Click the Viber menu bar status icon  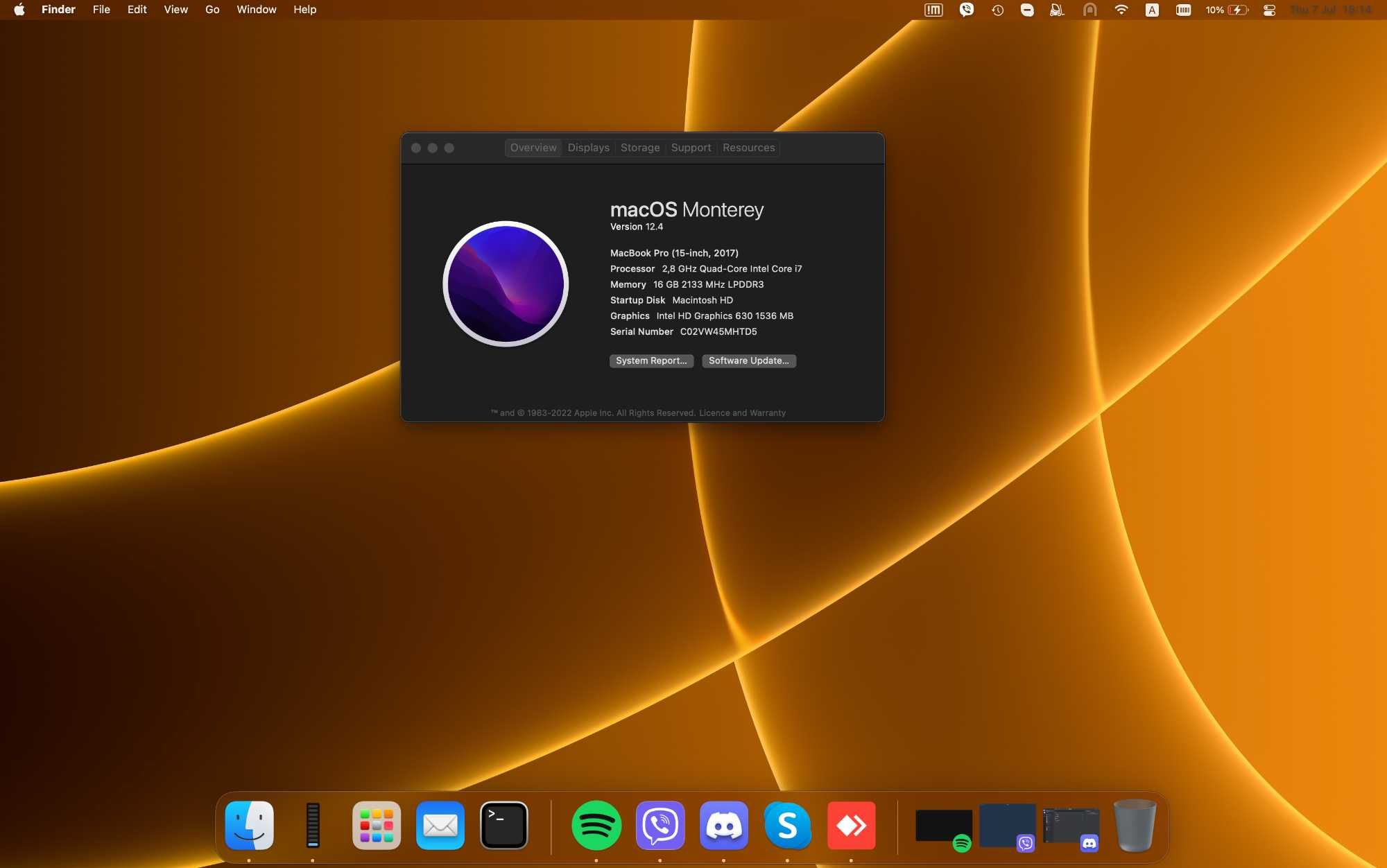point(966,10)
